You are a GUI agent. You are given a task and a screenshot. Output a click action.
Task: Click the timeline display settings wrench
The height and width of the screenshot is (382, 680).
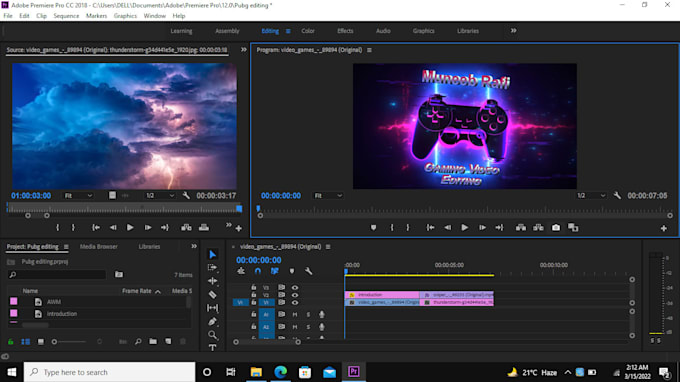pyautogui.click(x=309, y=271)
